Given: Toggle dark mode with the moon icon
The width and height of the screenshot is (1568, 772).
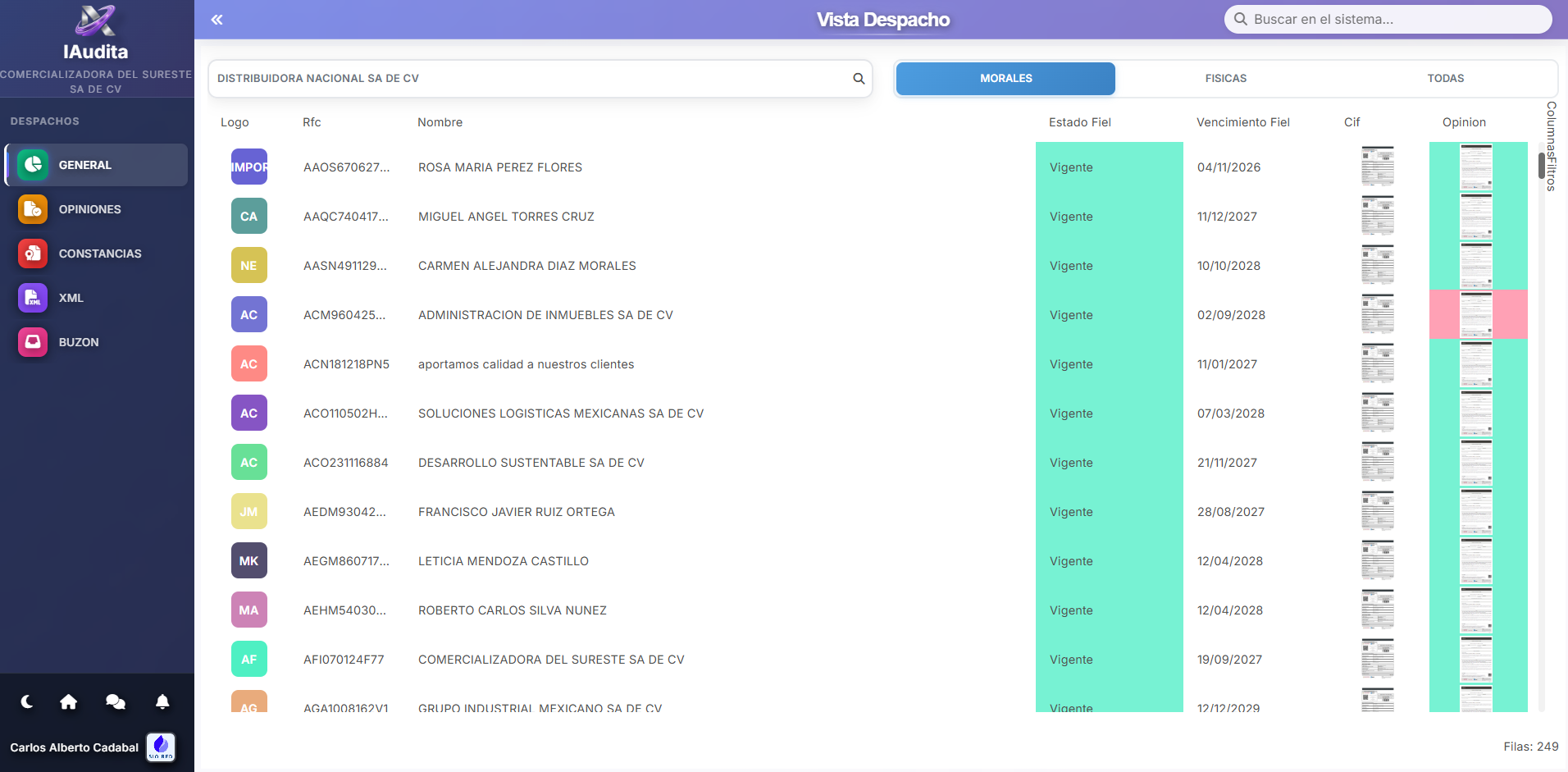Looking at the screenshot, I should tap(27, 701).
